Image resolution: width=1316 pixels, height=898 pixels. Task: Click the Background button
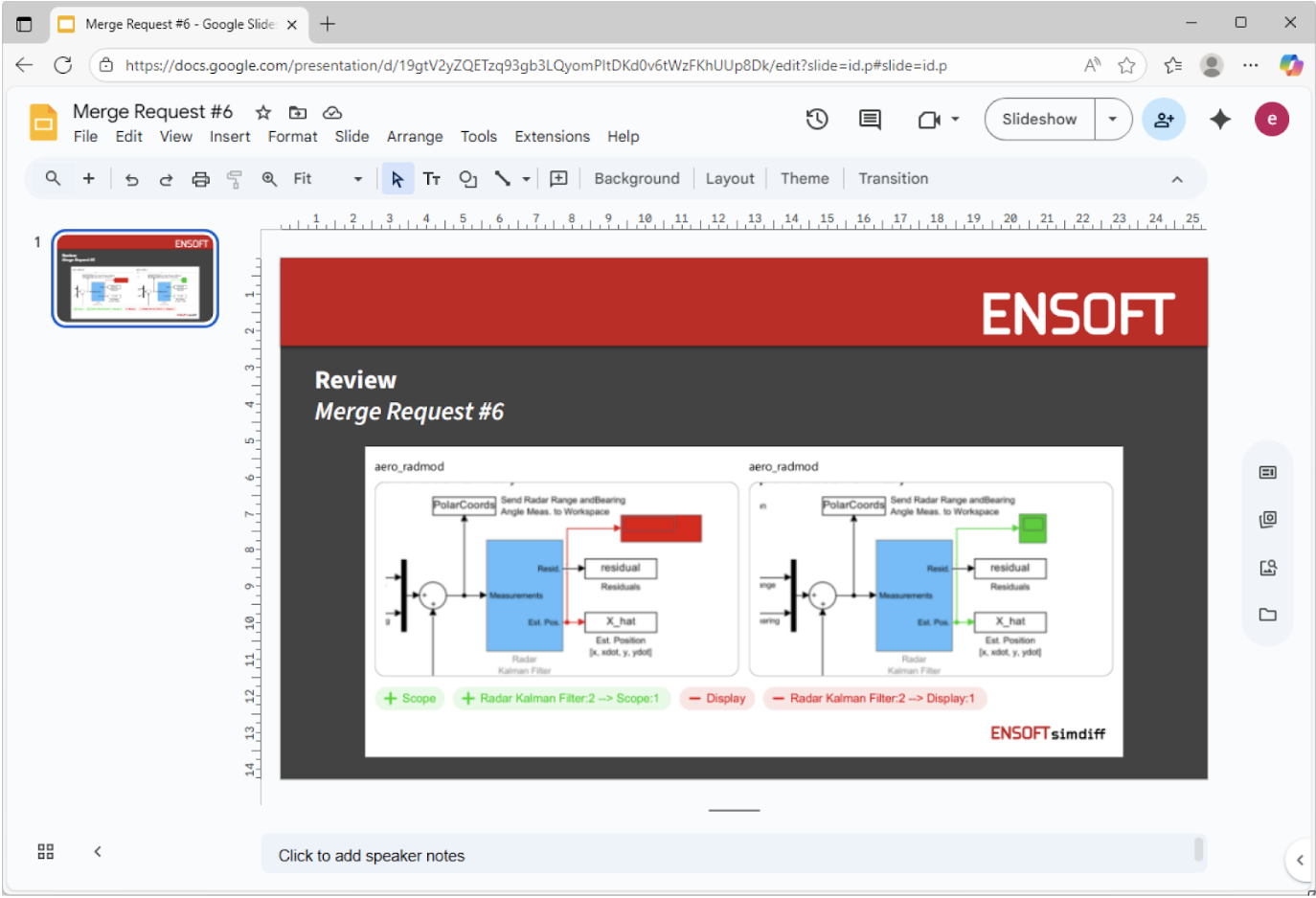(637, 179)
